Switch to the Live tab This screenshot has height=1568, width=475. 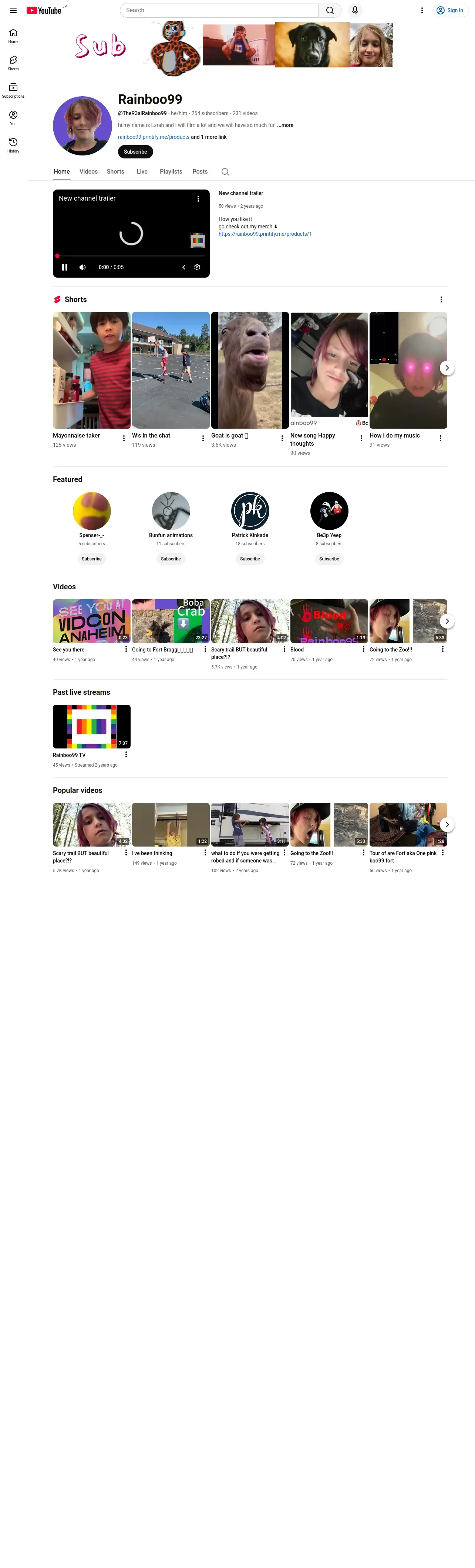142,172
